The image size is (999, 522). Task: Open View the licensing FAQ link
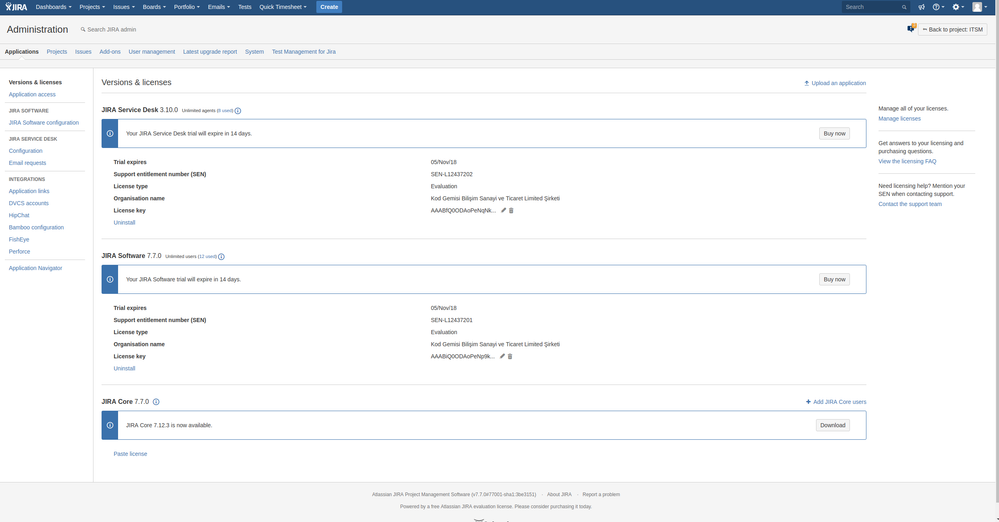coord(907,161)
